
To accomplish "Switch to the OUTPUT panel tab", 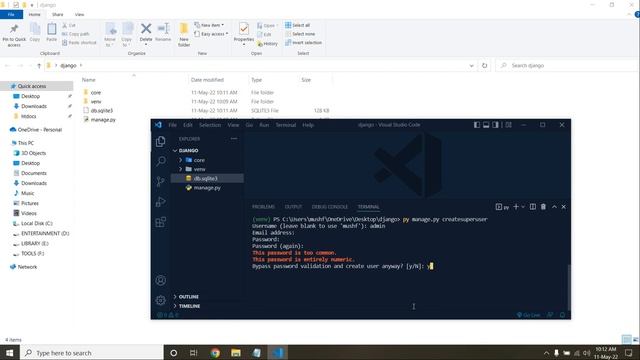I will click(x=293, y=207).
